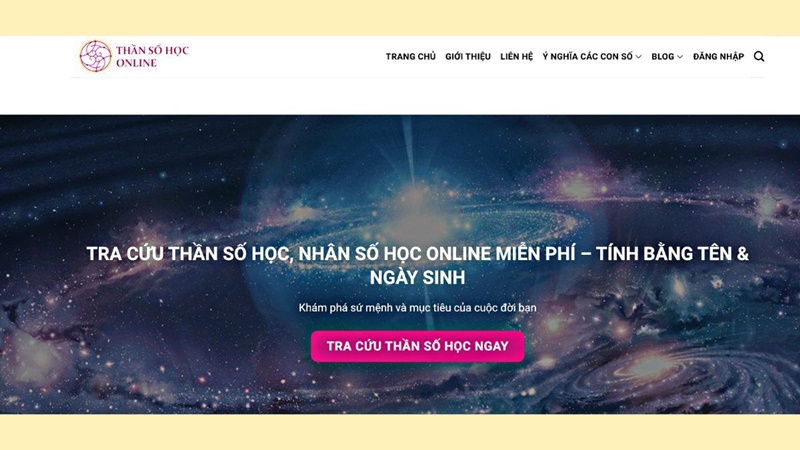
Task: Click the pale yellow strip below the banner
Action: click(400, 432)
